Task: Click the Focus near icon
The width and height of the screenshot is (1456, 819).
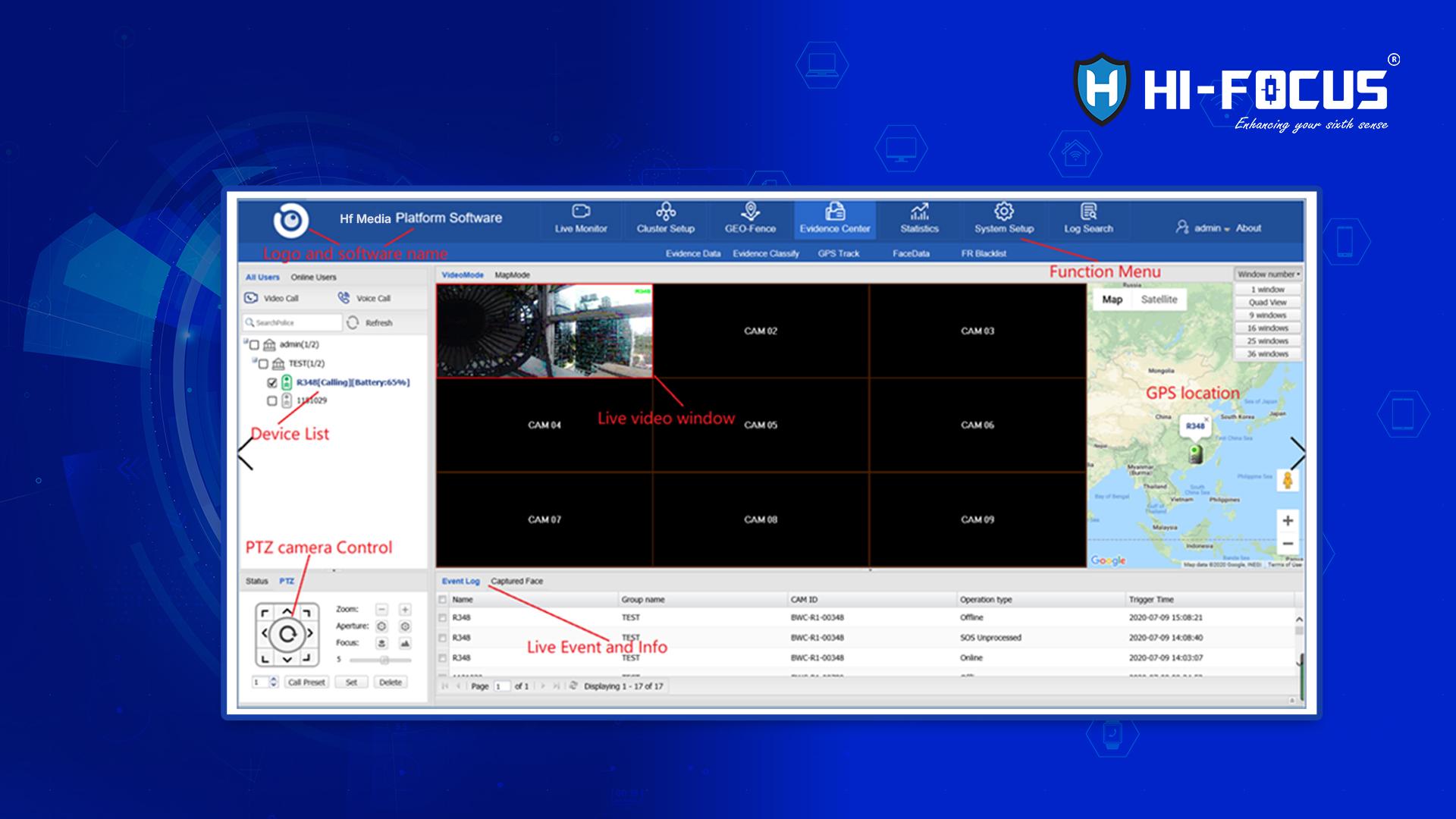Action: (x=381, y=643)
